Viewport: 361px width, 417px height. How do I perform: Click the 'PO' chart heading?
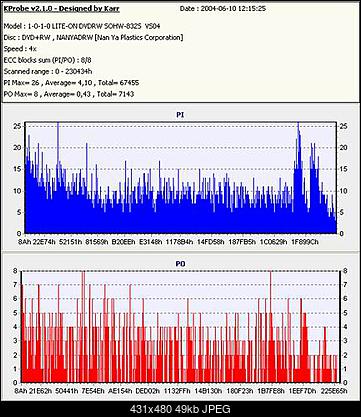[x=180, y=264]
